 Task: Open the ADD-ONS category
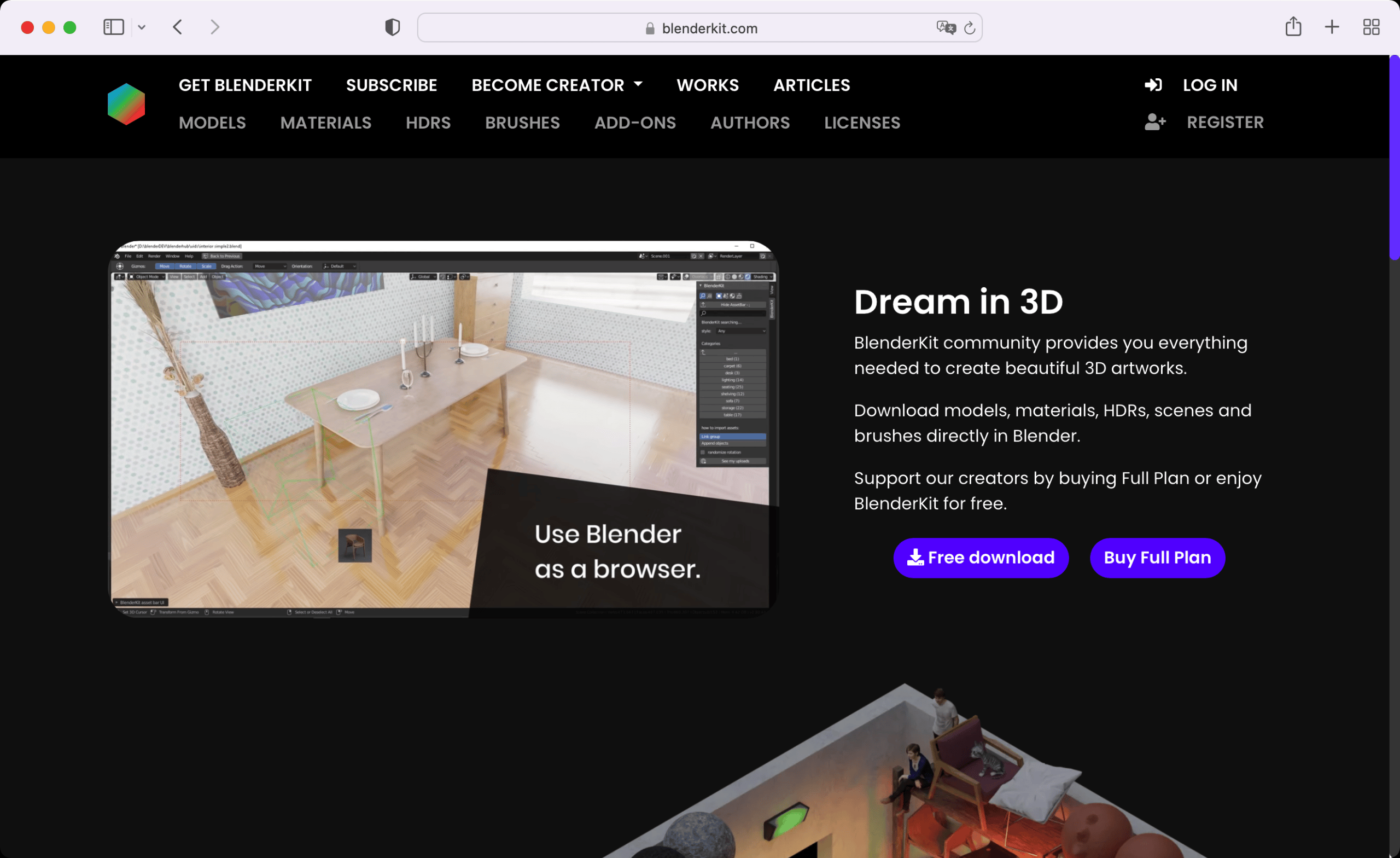[635, 122]
